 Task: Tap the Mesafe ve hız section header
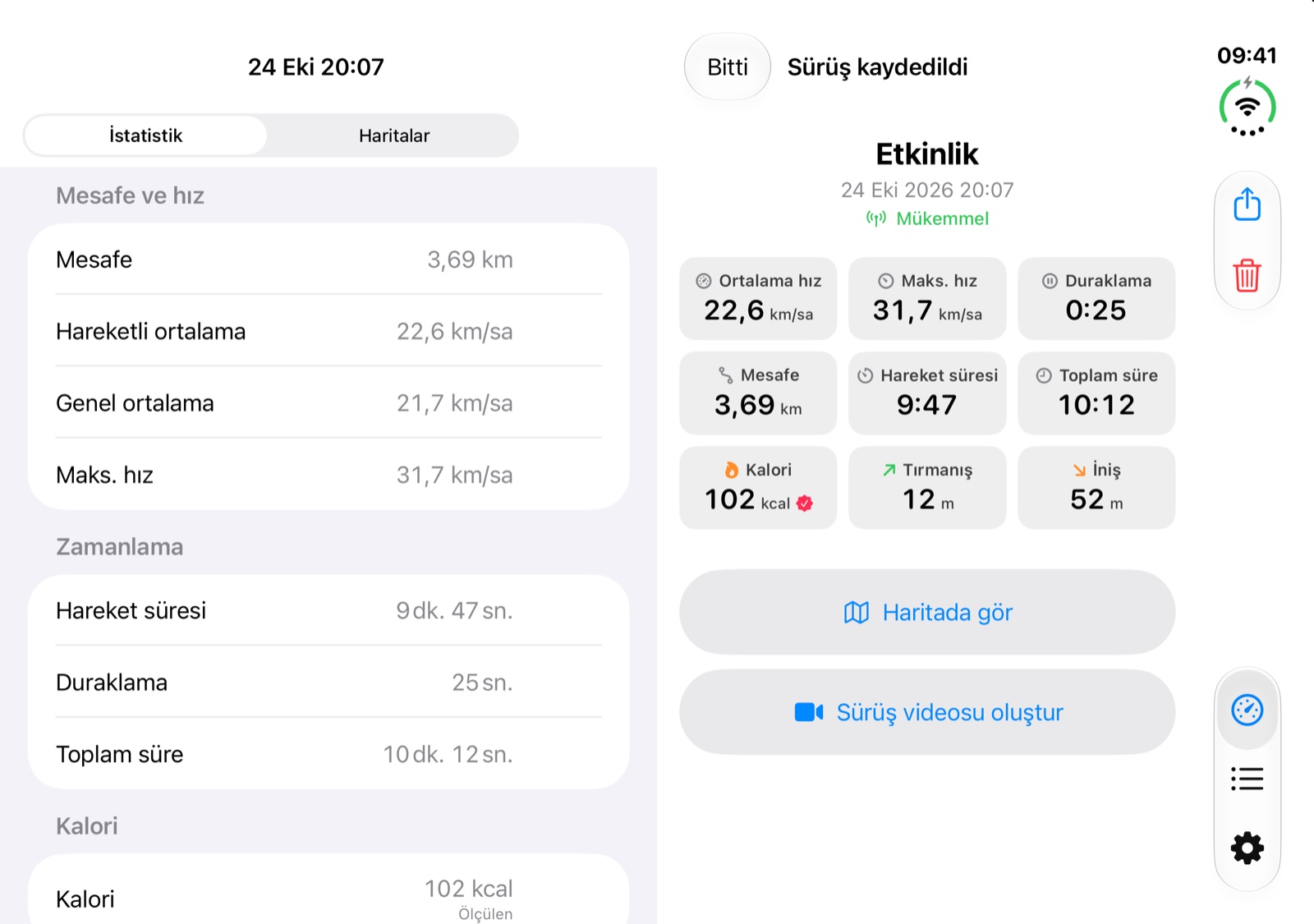pyautogui.click(x=130, y=195)
